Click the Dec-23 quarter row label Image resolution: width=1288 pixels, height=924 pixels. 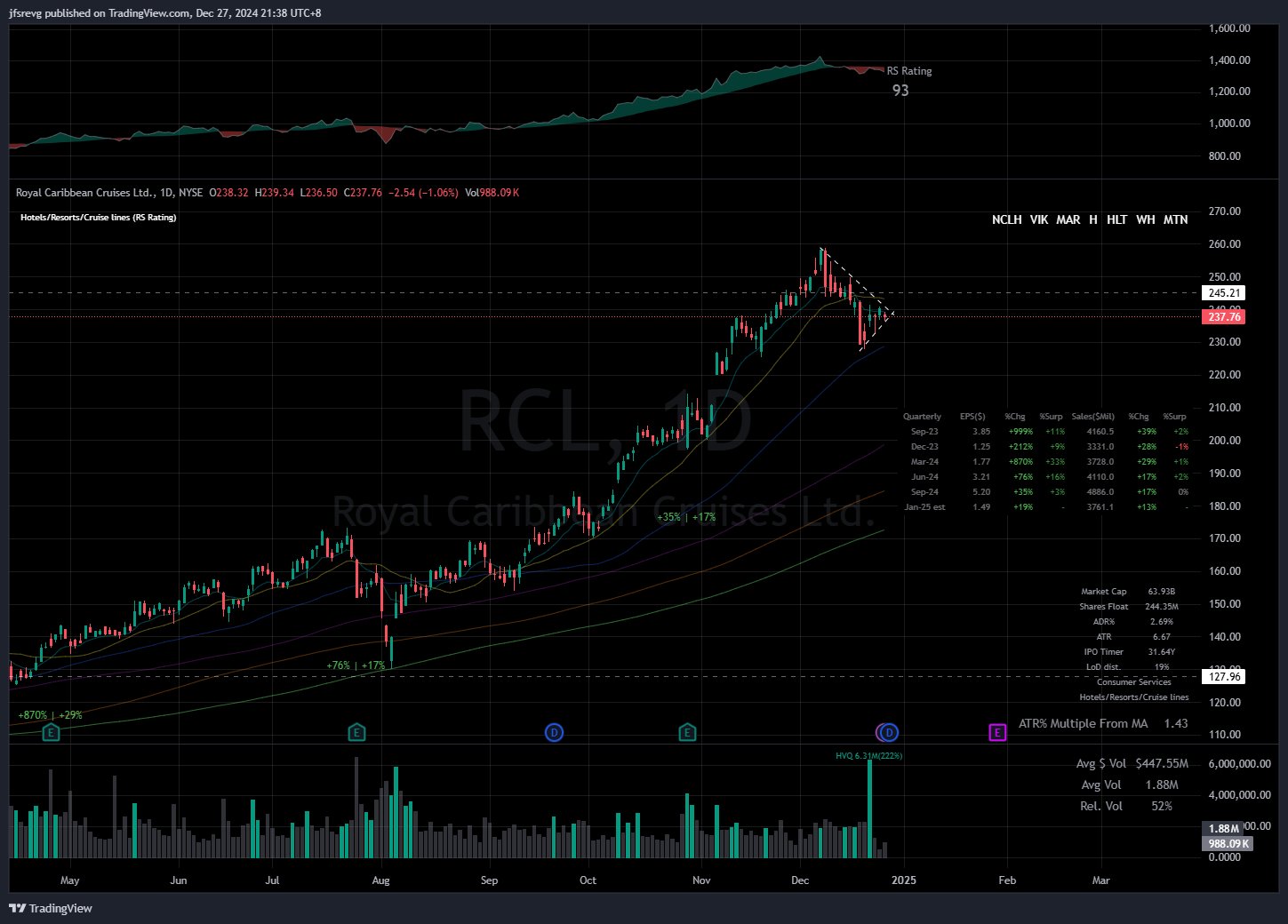click(924, 447)
